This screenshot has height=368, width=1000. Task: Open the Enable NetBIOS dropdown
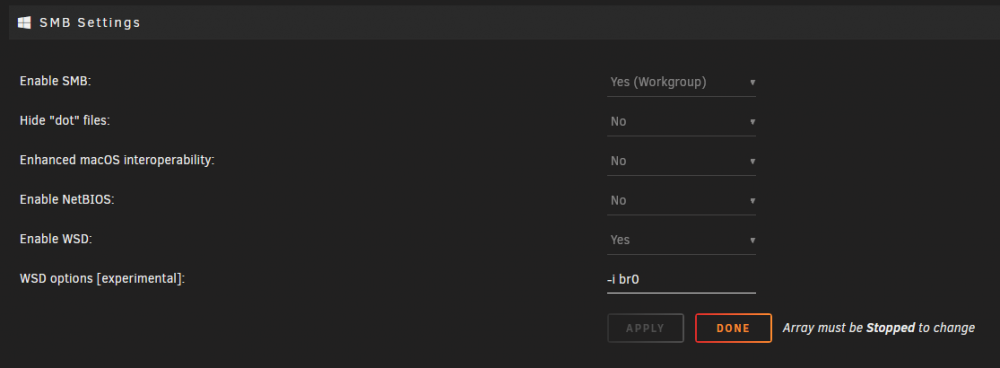click(681, 200)
